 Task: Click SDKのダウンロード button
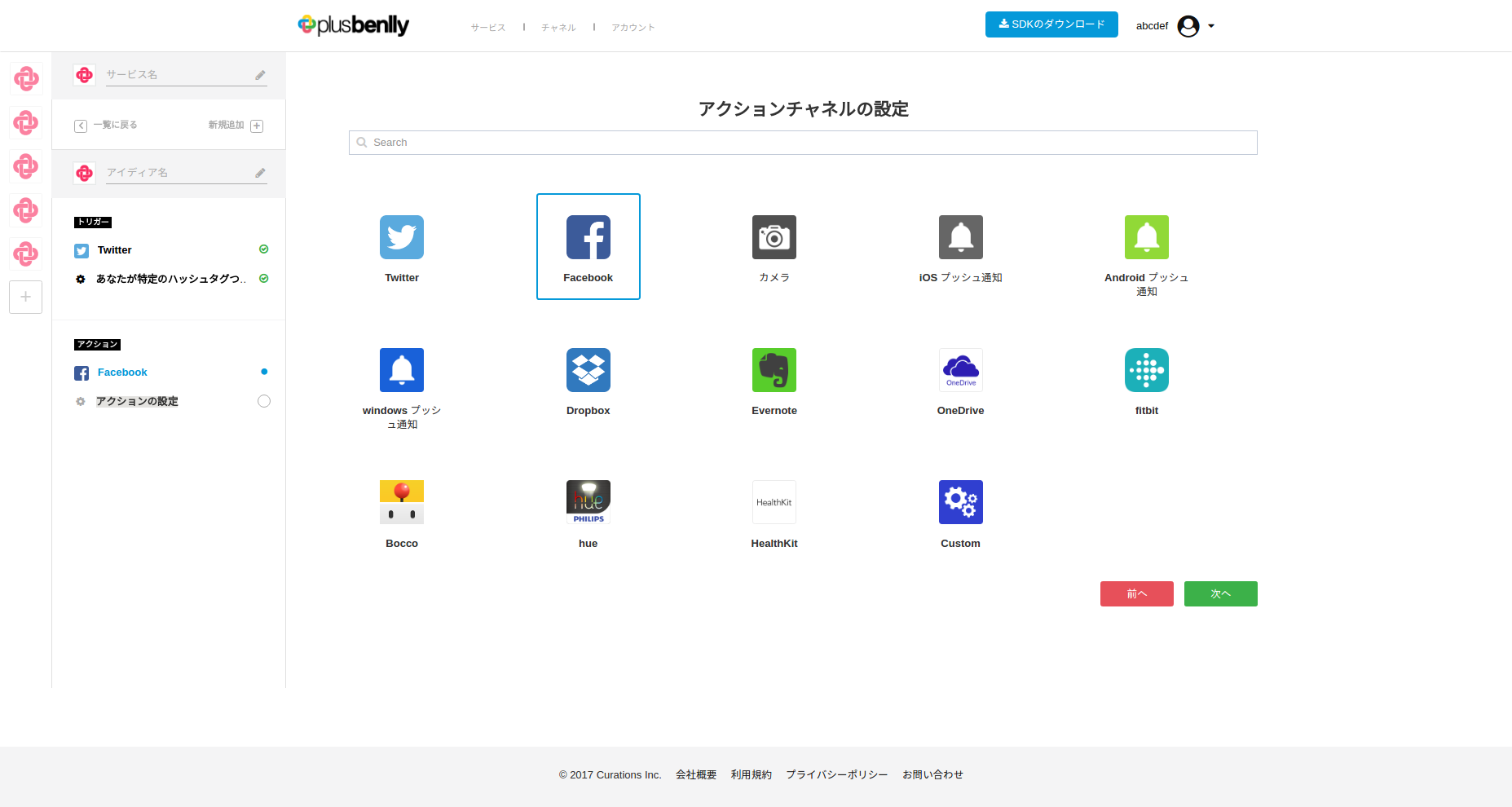tap(1051, 24)
